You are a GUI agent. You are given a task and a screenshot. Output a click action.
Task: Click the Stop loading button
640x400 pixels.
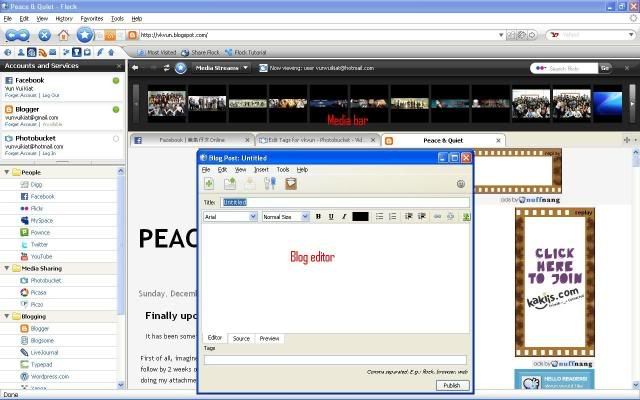pyautogui.click(x=44, y=35)
